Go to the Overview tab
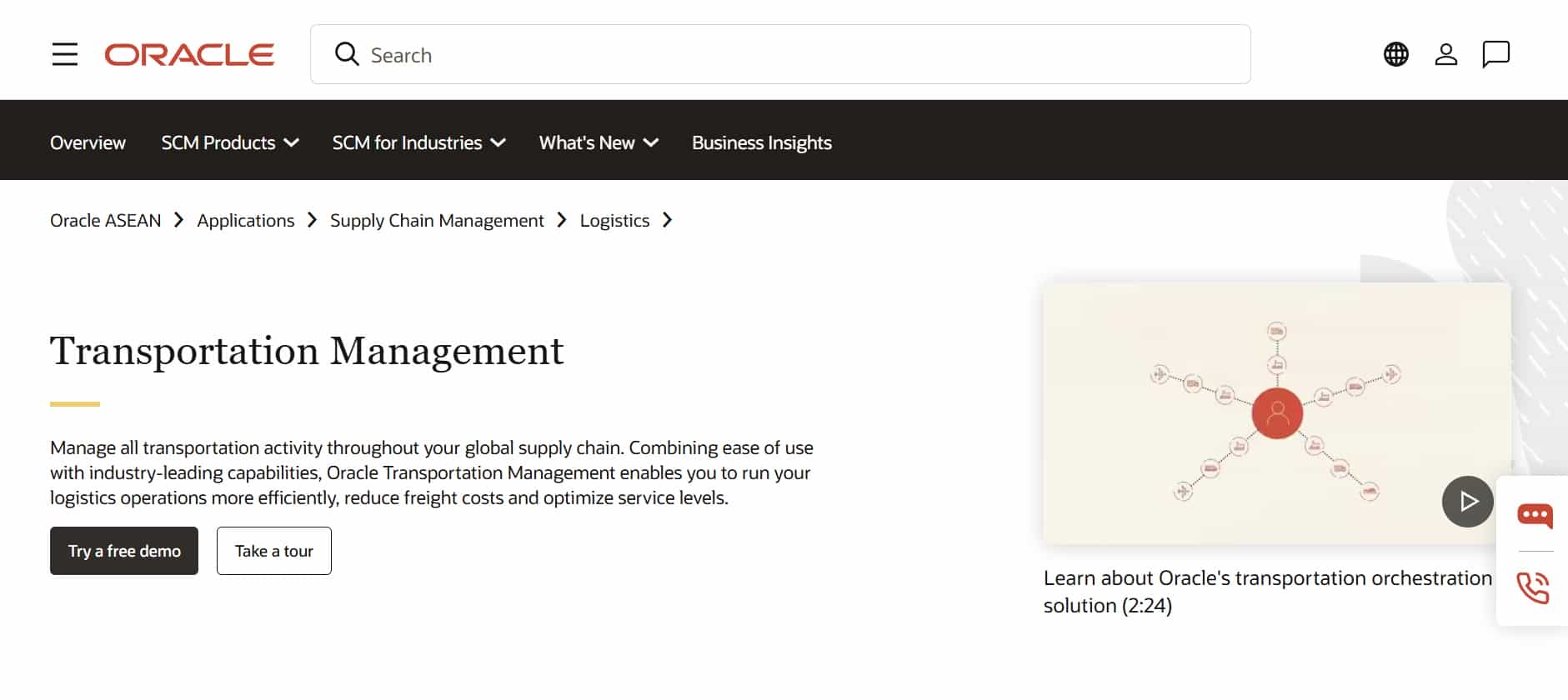Image resolution: width=1568 pixels, height=700 pixels. point(88,142)
